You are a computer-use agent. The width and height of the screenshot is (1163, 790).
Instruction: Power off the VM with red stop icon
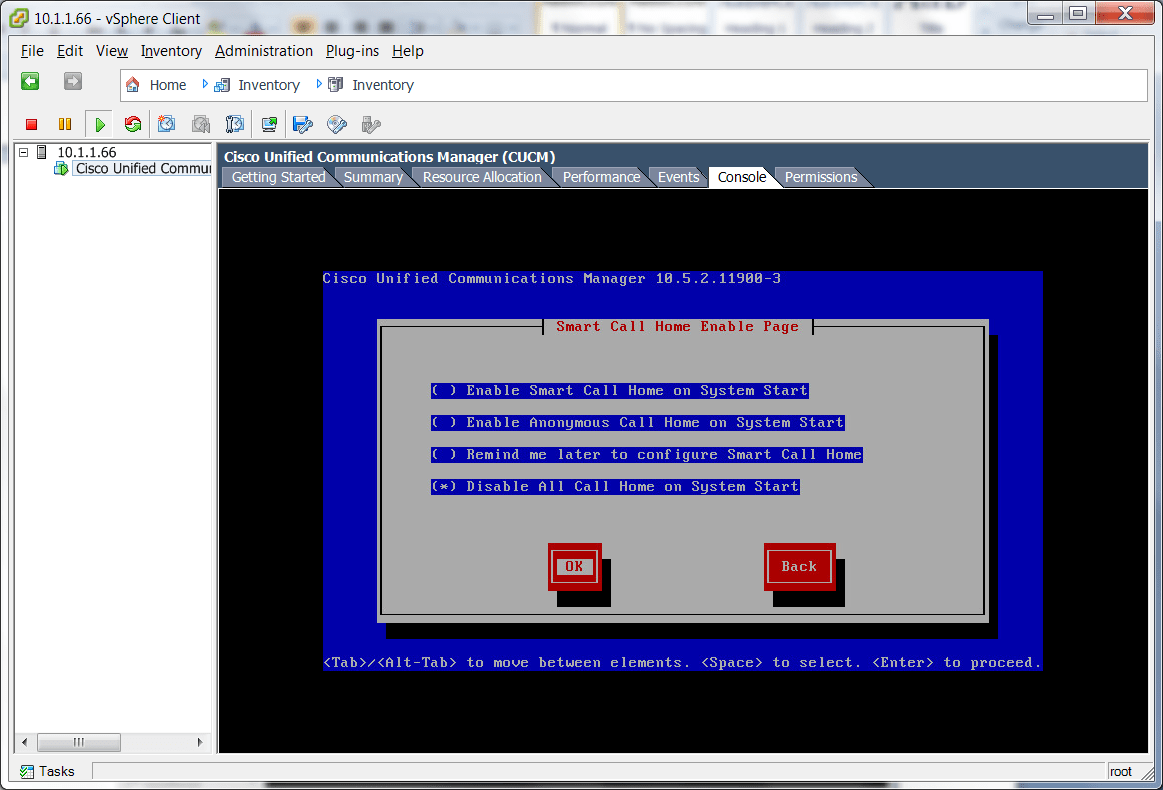31,125
